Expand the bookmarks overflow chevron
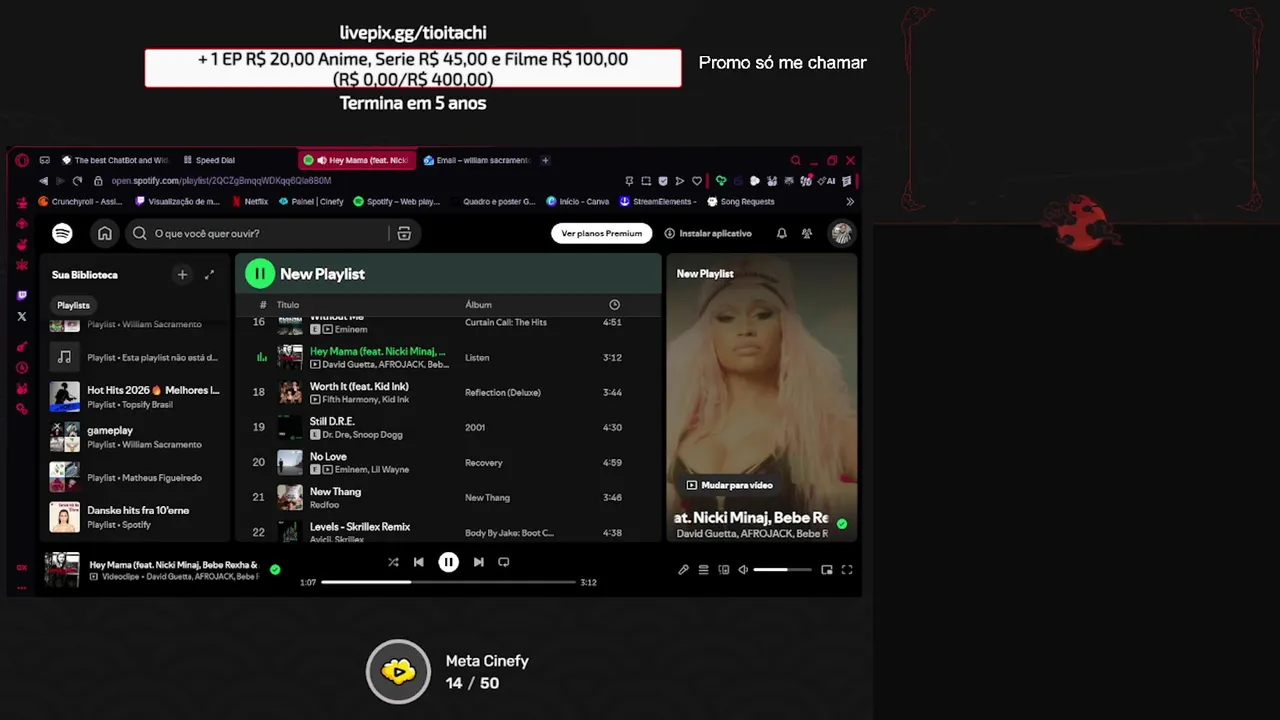Image resolution: width=1280 pixels, height=720 pixels. 850,201
